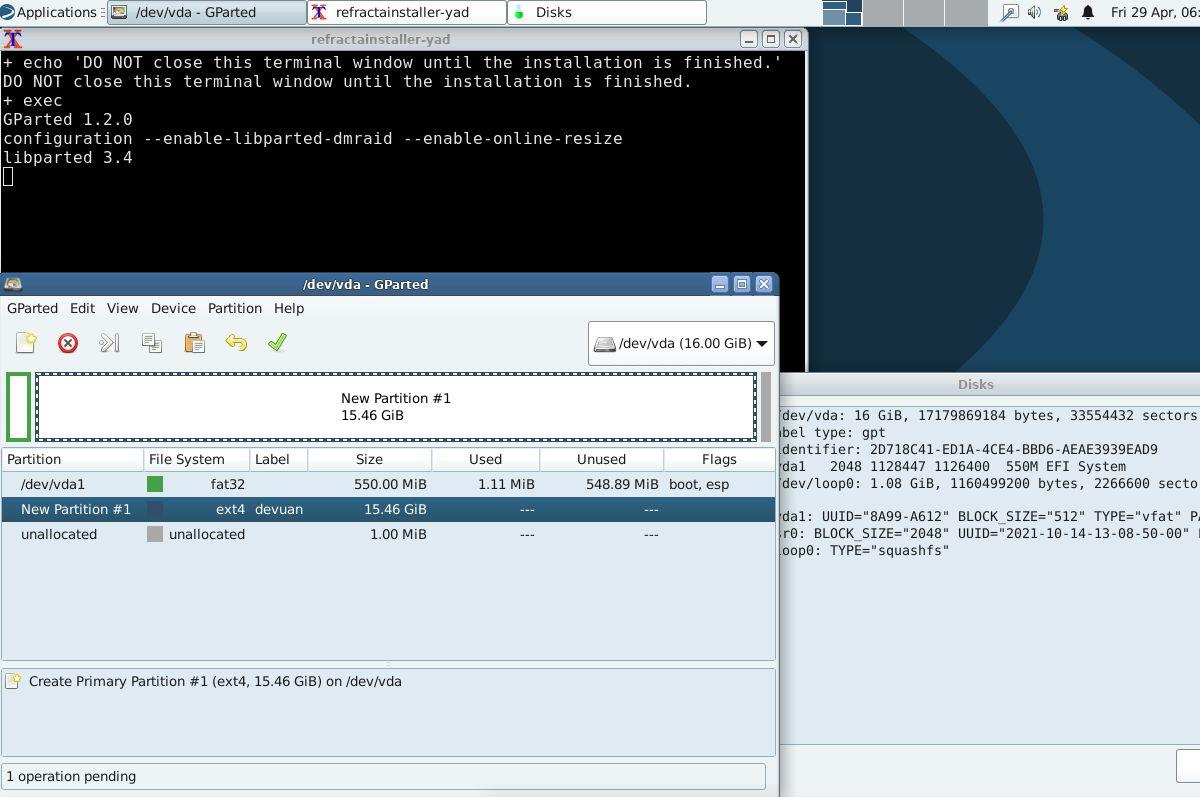The height and width of the screenshot is (797, 1200).
Task: Delete the selected partition using the red icon
Action: point(68,343)
